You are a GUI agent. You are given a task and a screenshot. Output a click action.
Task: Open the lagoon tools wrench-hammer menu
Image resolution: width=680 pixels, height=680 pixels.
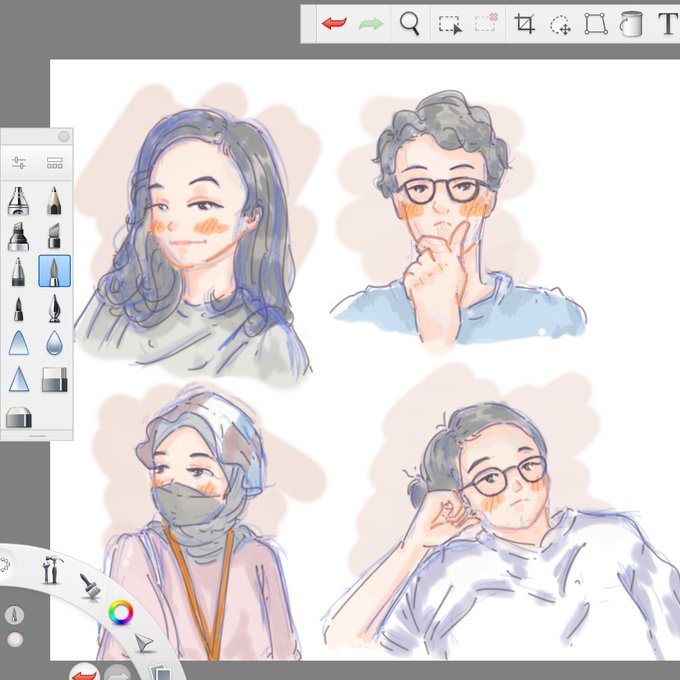pos(51,569)
